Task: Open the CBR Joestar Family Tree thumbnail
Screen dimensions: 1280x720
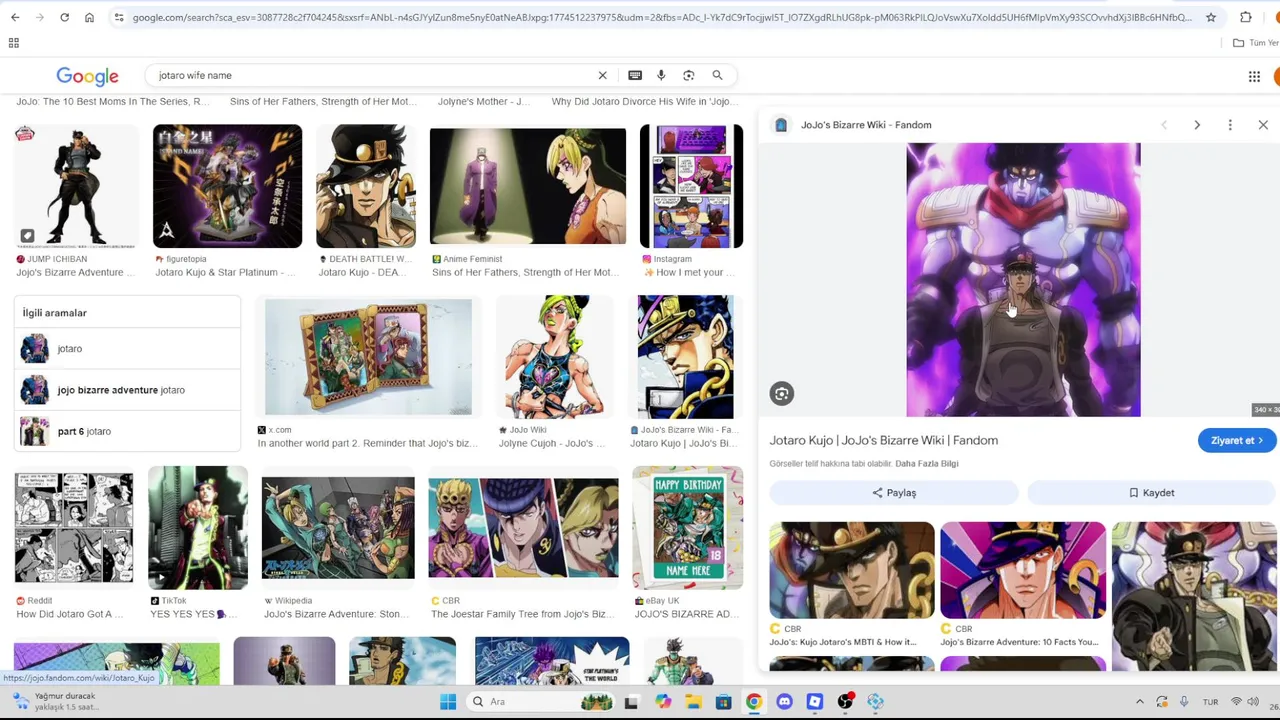Action: coord(523,528)
